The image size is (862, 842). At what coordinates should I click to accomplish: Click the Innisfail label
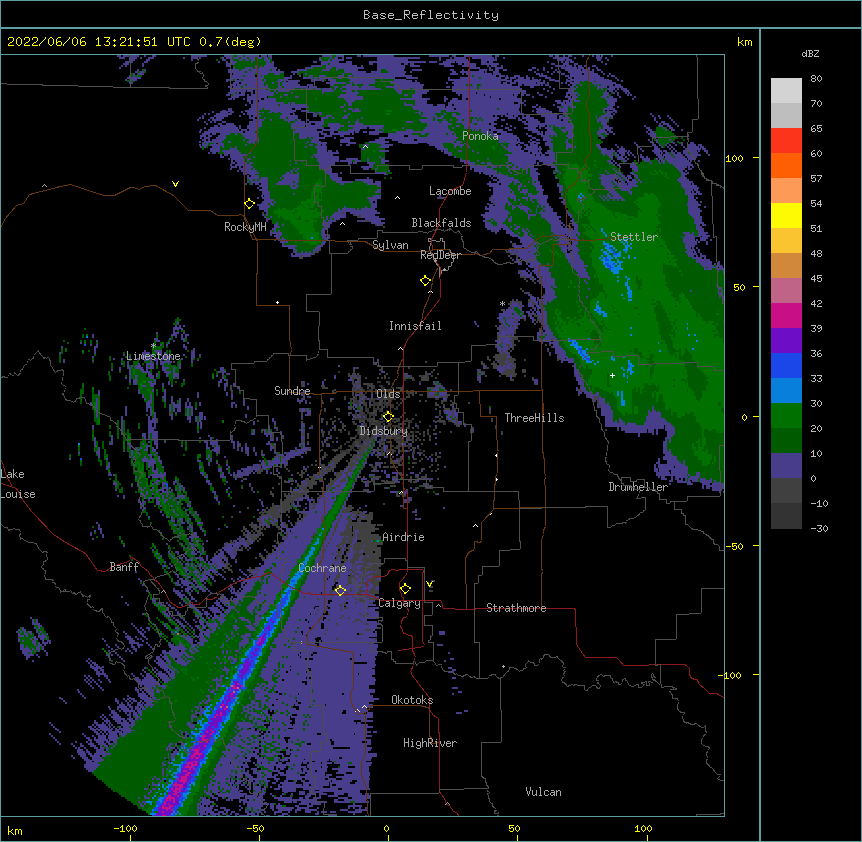pyautogui.click(x=415, y=326)
